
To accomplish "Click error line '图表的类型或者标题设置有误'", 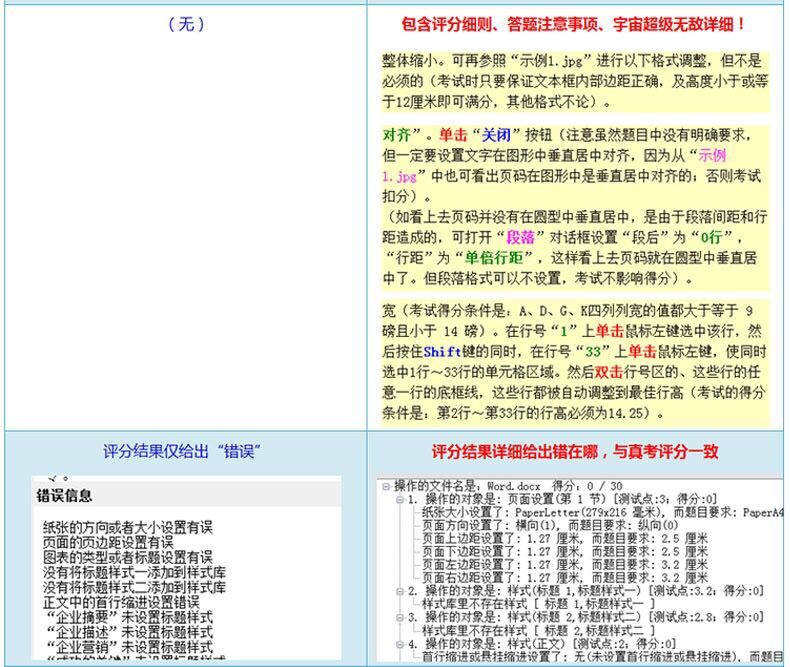I will [x=127, y=557].
